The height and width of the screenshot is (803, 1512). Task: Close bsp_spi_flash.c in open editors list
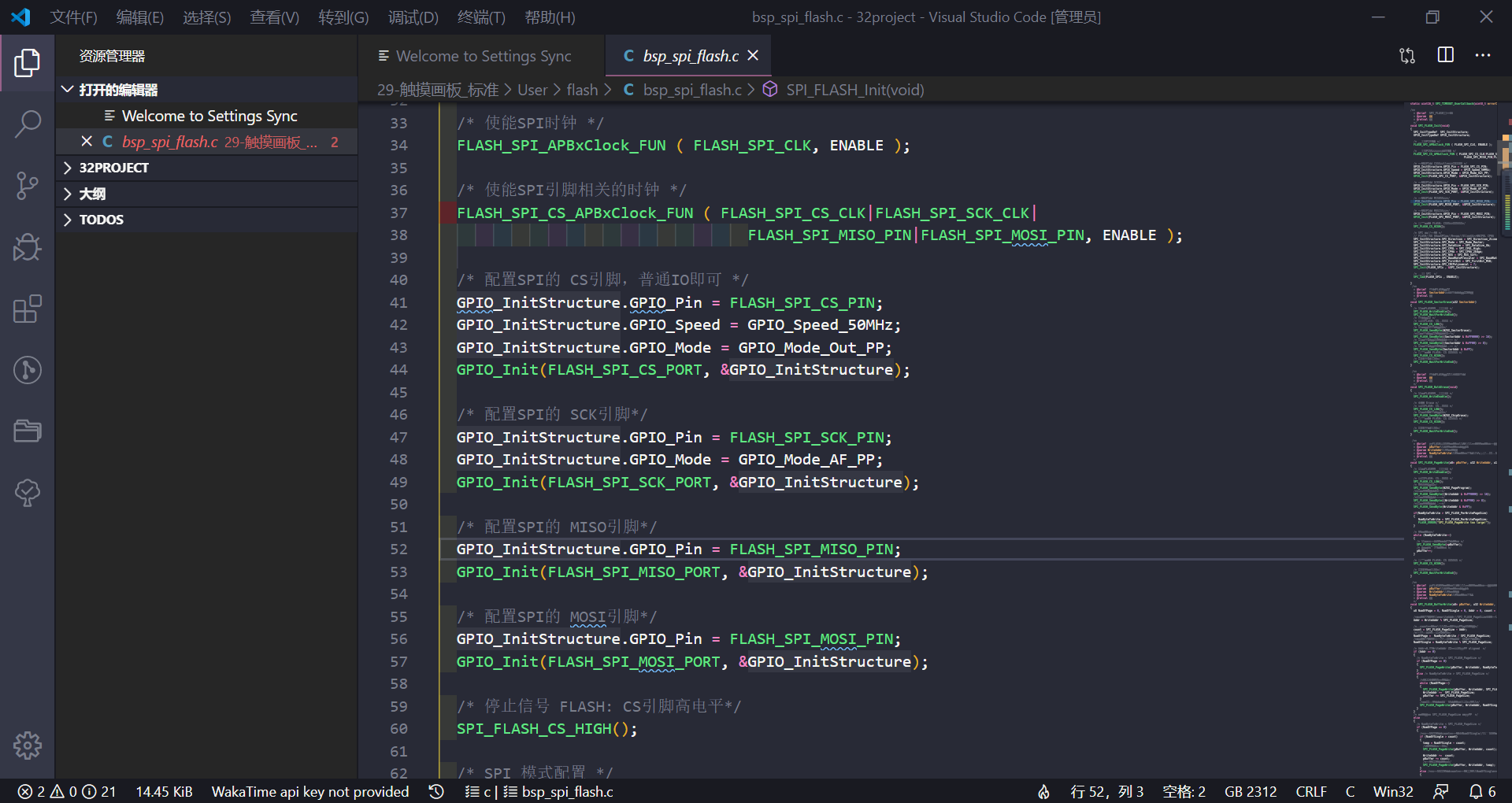tap(87, 141)
